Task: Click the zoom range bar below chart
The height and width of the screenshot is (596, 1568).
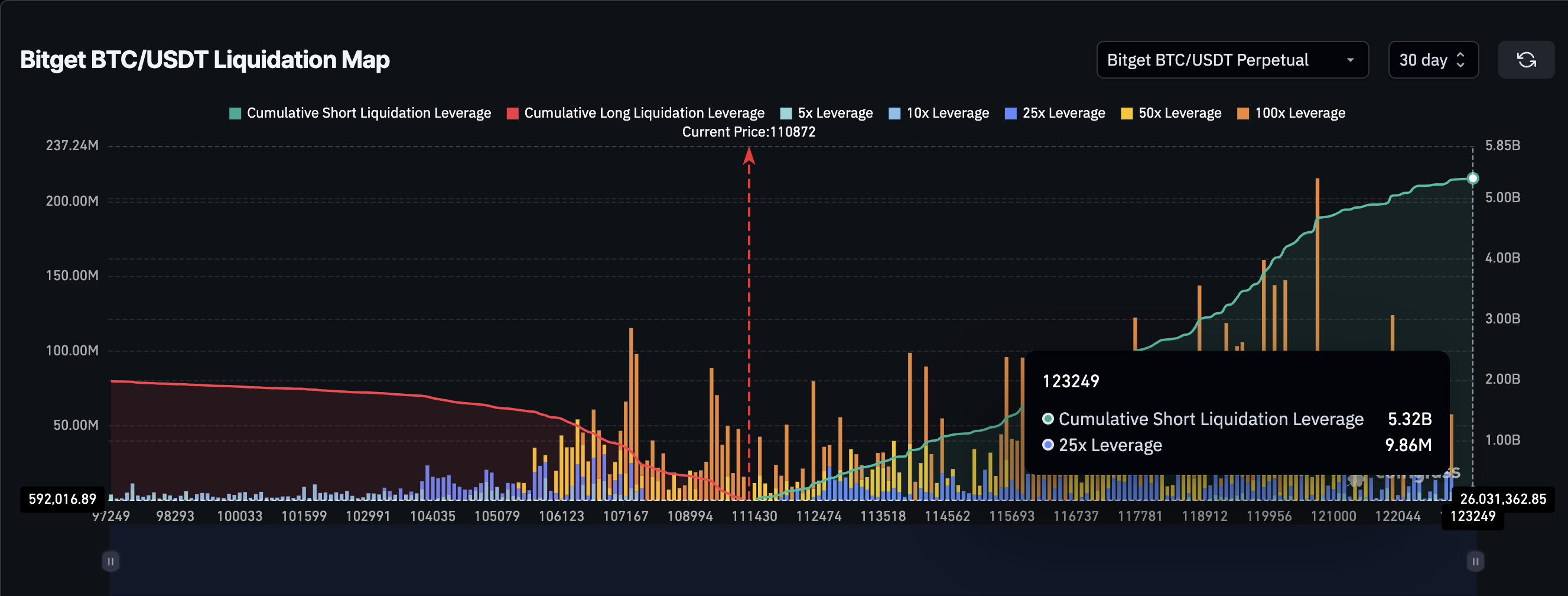Action: (791, 561)
